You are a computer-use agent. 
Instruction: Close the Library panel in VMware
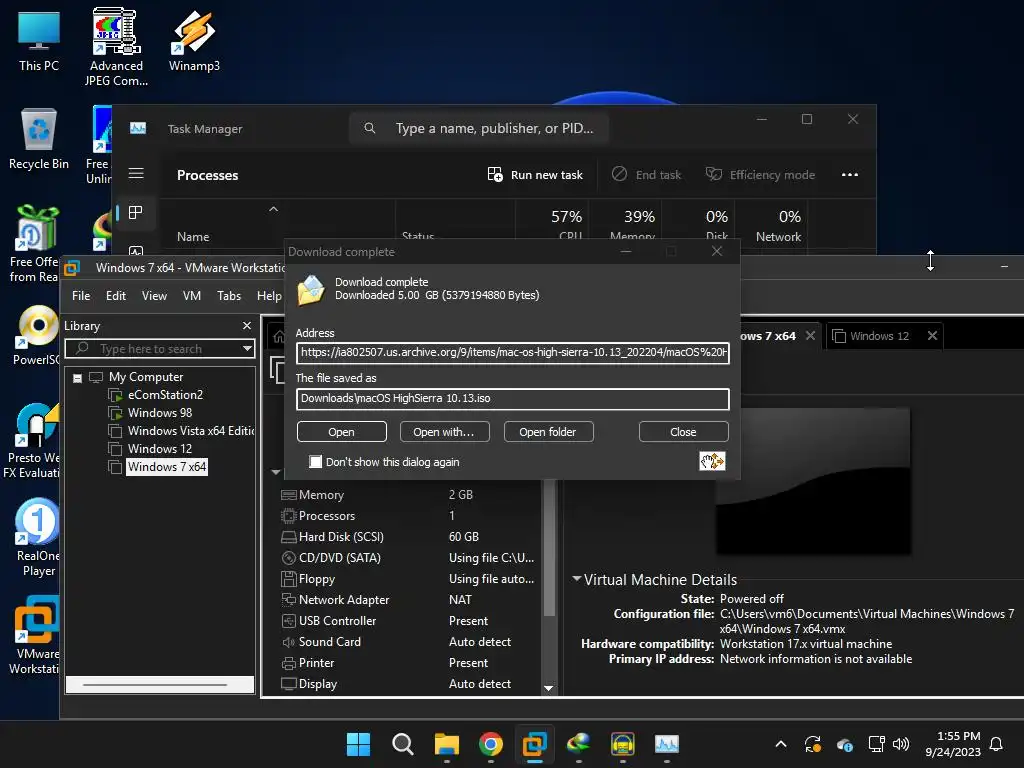tap(247, 325)
